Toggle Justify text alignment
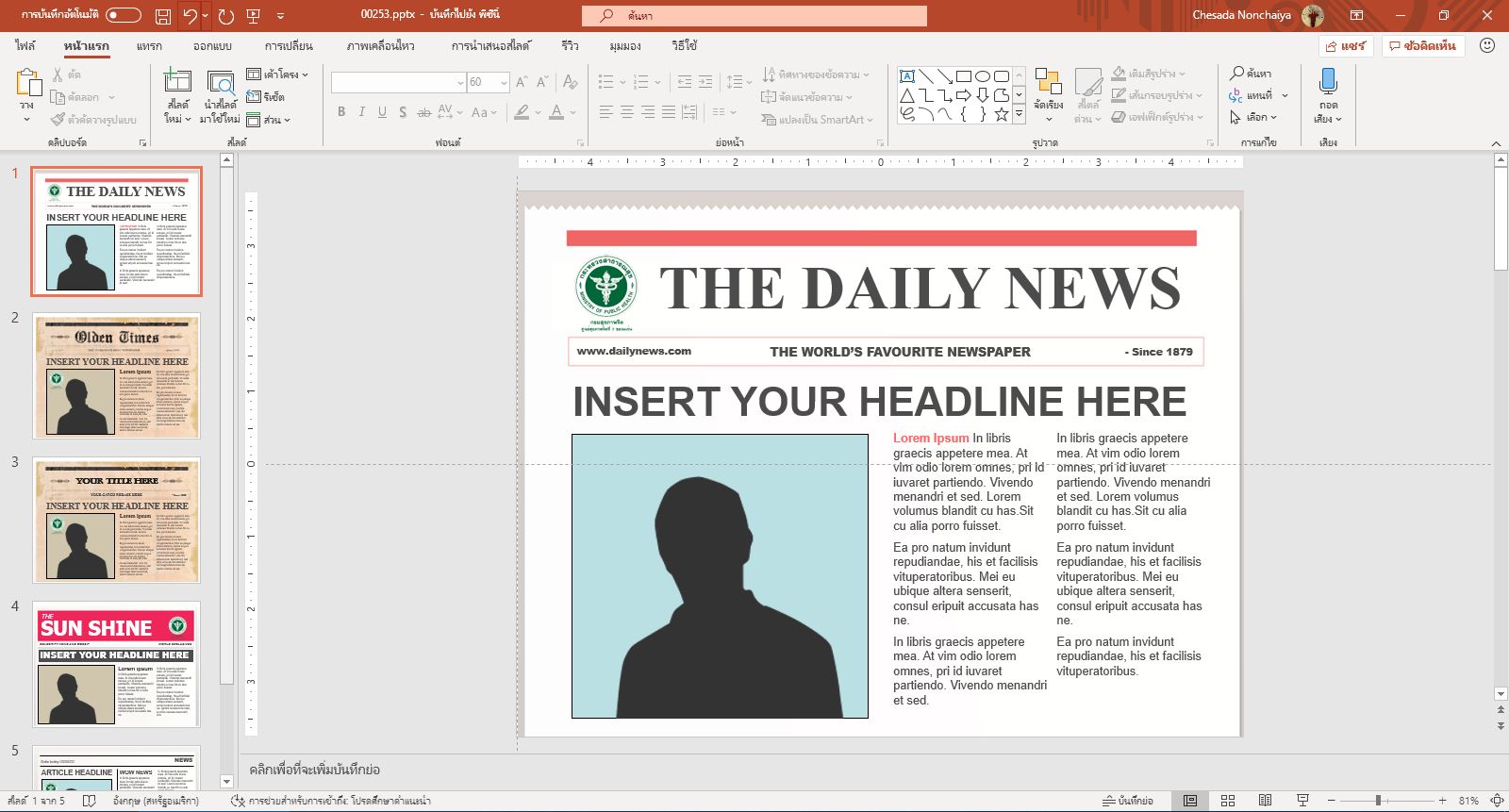The width and height of the screenshot is (1509, 812). pyautogui.click(x=669, y=112)
